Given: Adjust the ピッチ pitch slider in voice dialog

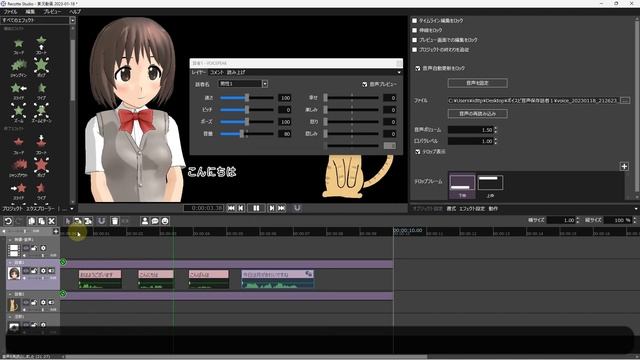Looking at the screenshot, I should [x=247, y=110].
